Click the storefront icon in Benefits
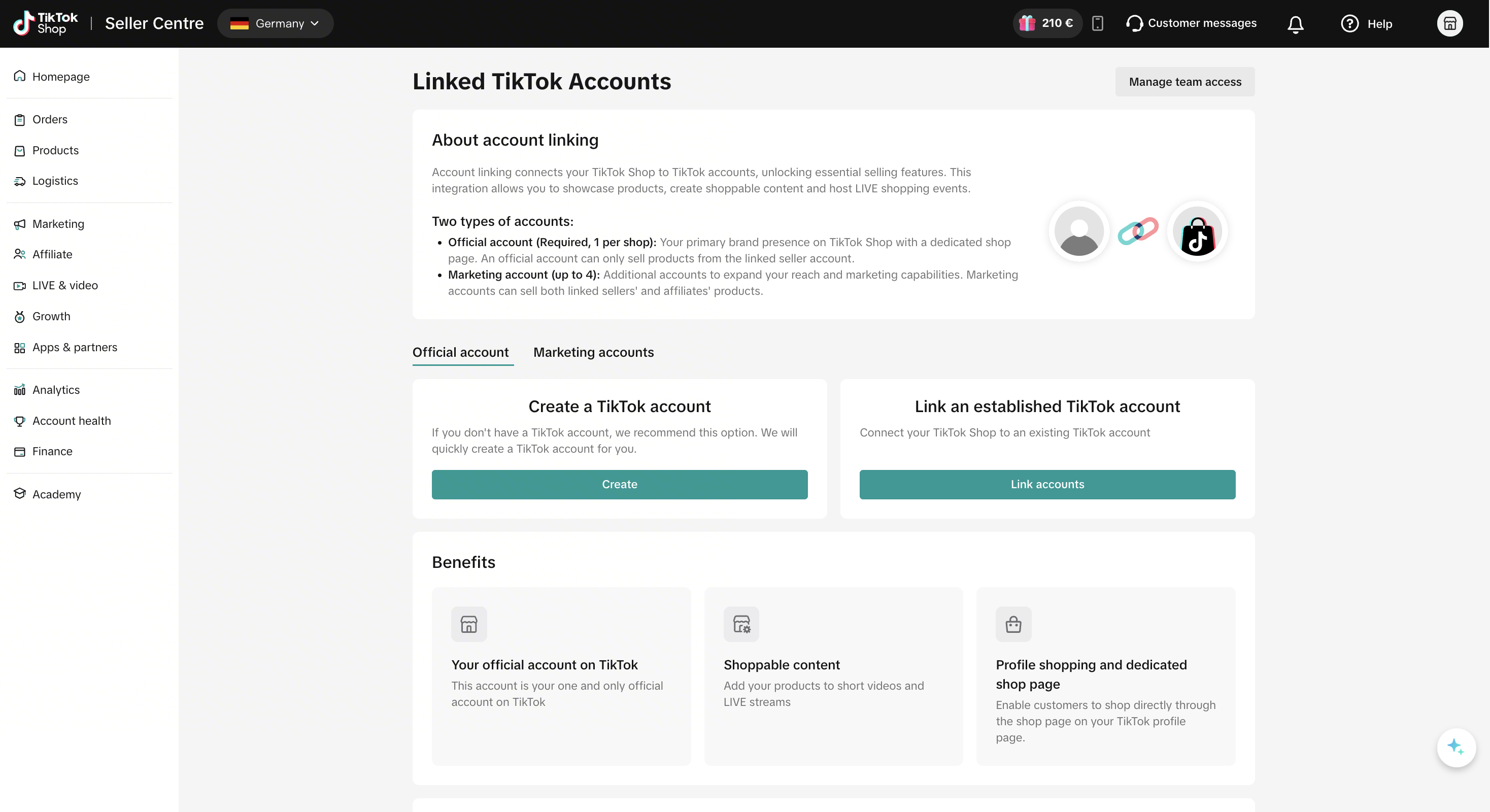The width and height of the screenshot is (1490, 812). click(468, 624)
